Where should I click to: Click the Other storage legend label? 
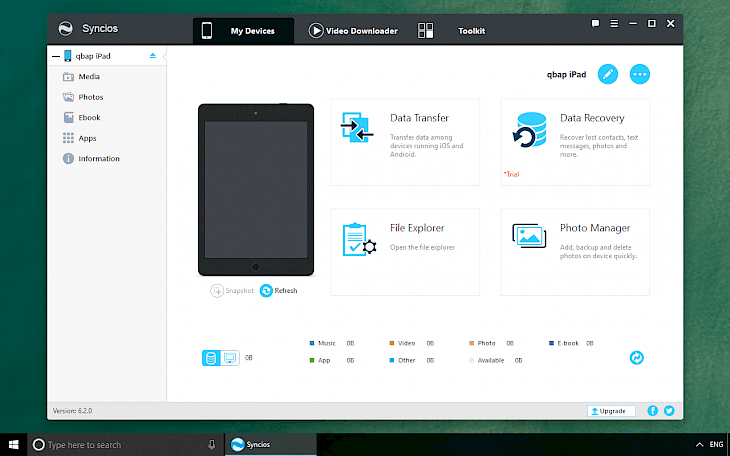[406, 361]
